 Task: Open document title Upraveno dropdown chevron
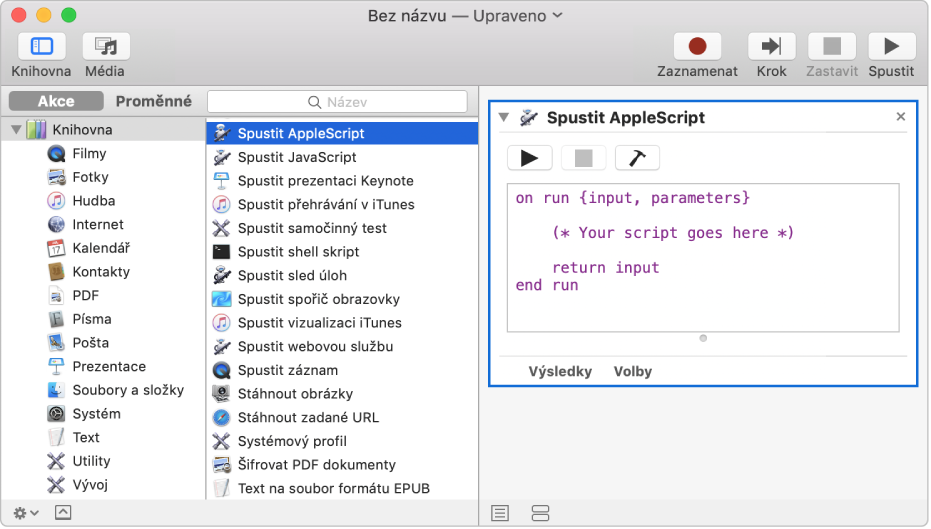558,15
